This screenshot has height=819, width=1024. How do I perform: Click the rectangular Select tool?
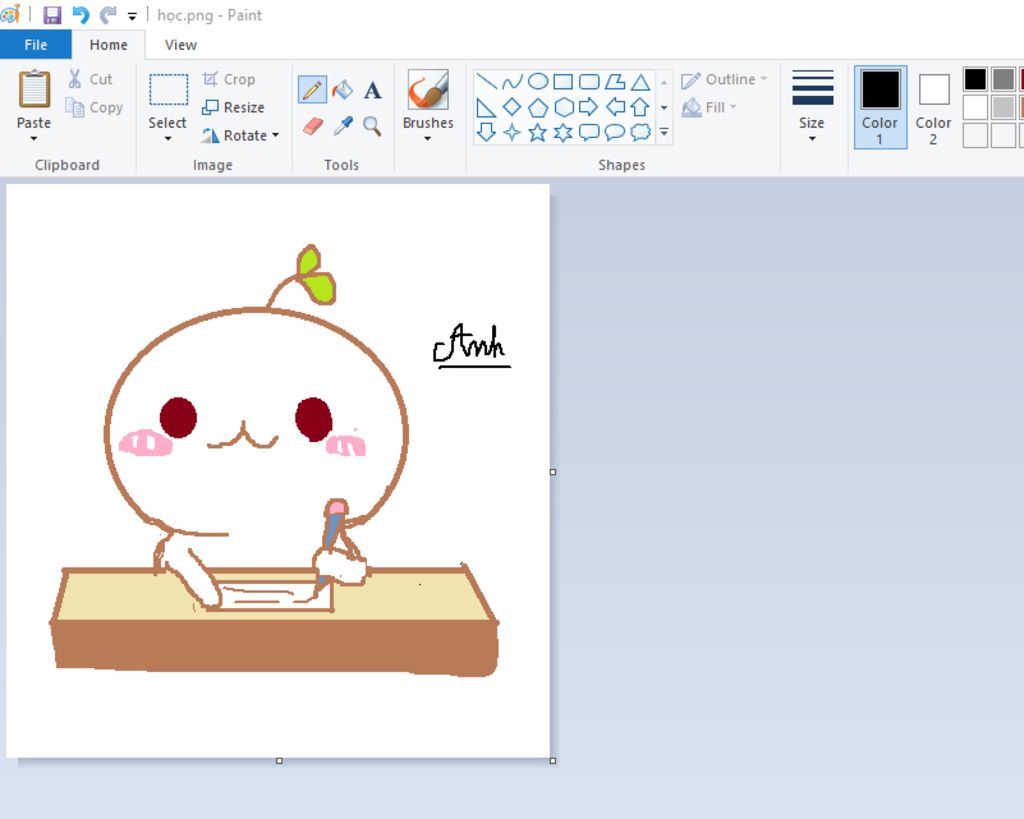168,89
